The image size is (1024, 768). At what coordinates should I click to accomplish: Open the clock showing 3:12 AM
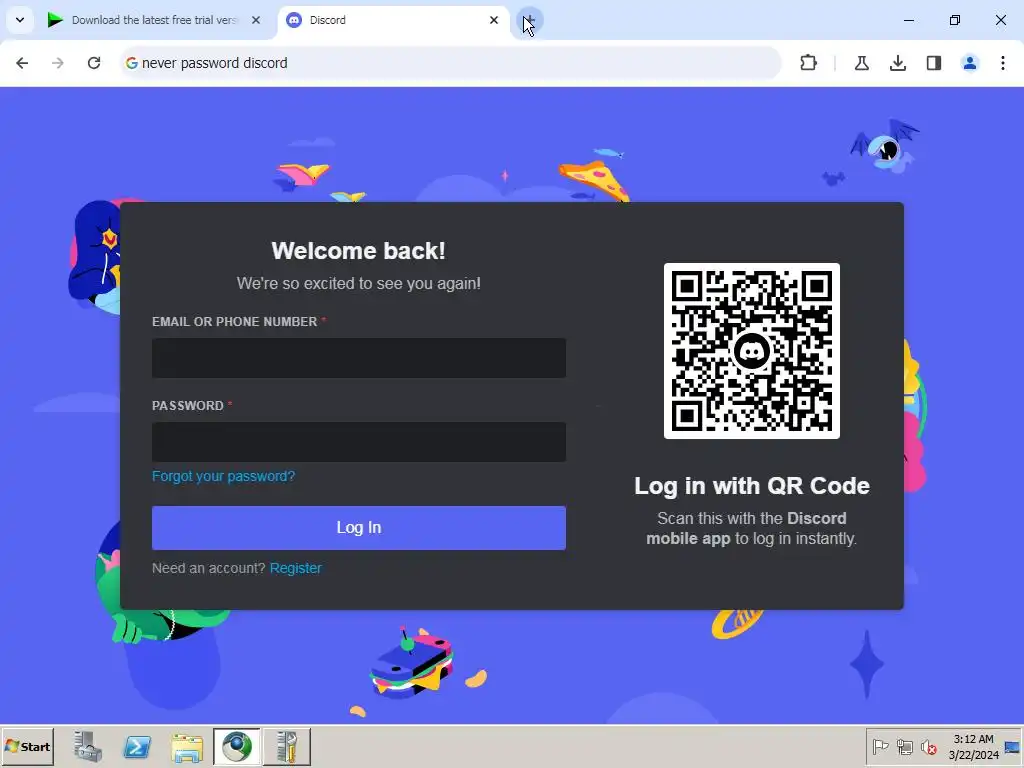(x=974, y=746)
